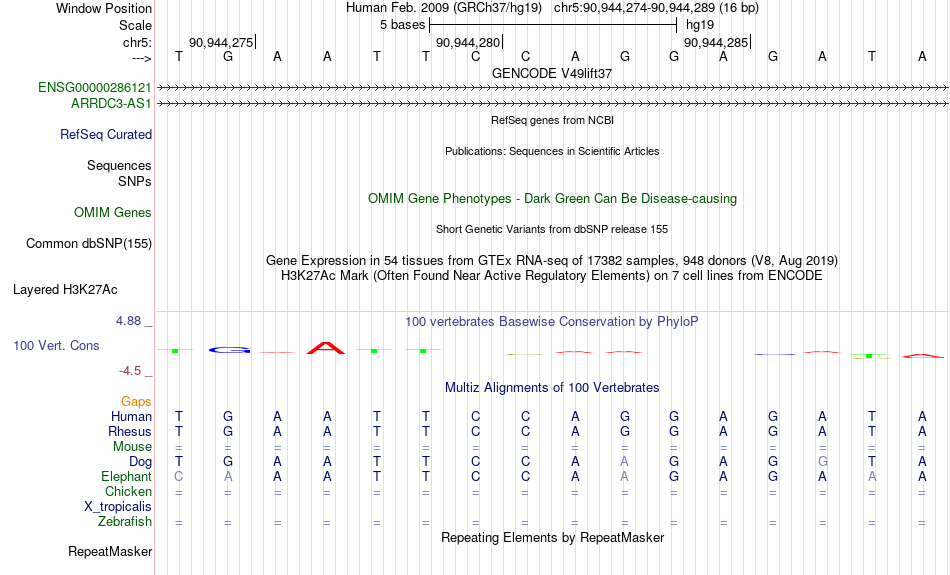Click the Sequences SNPs track label

(119, 173)
